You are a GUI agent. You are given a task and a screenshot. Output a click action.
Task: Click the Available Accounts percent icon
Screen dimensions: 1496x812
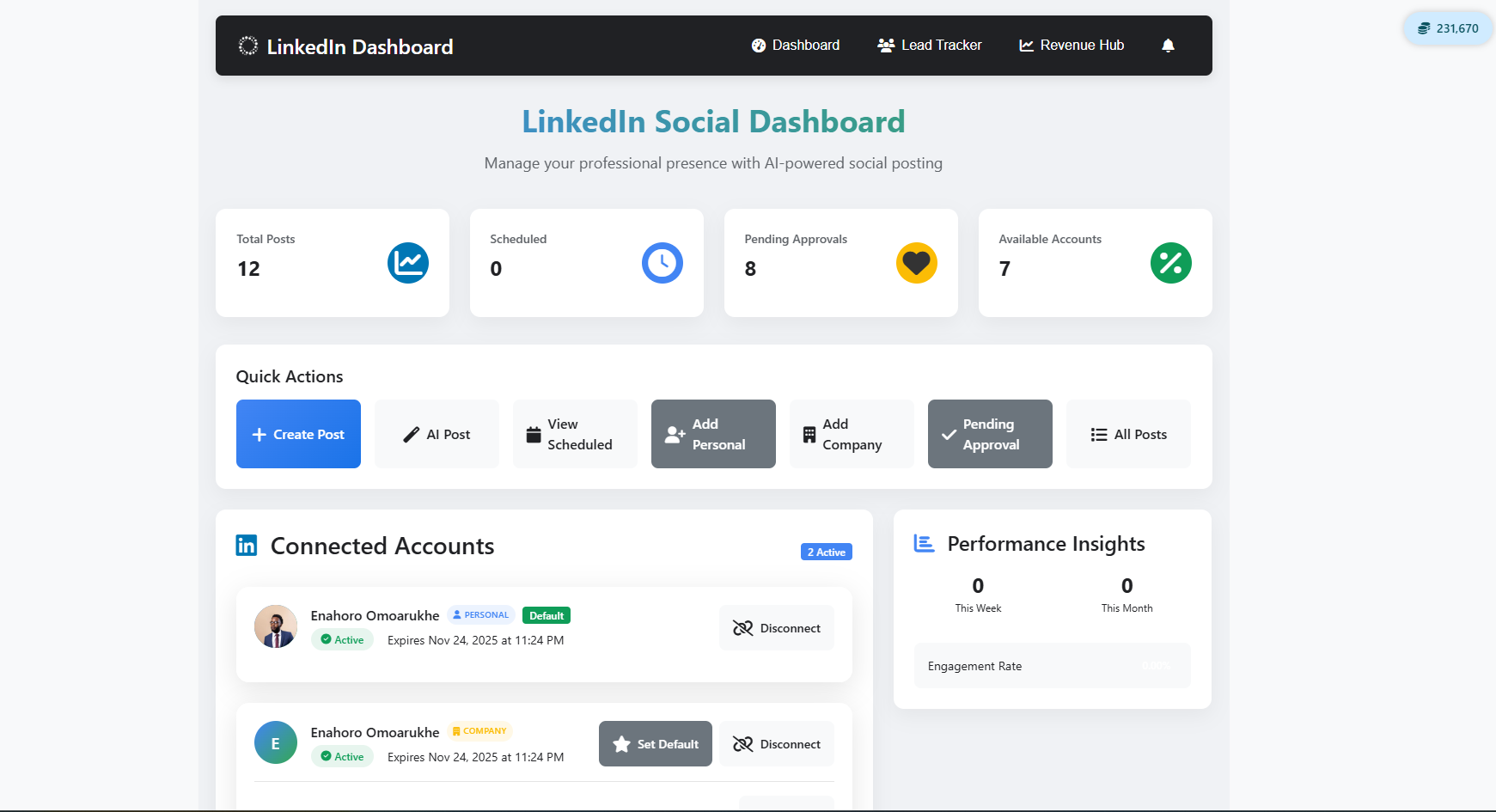click(1171, 263)
